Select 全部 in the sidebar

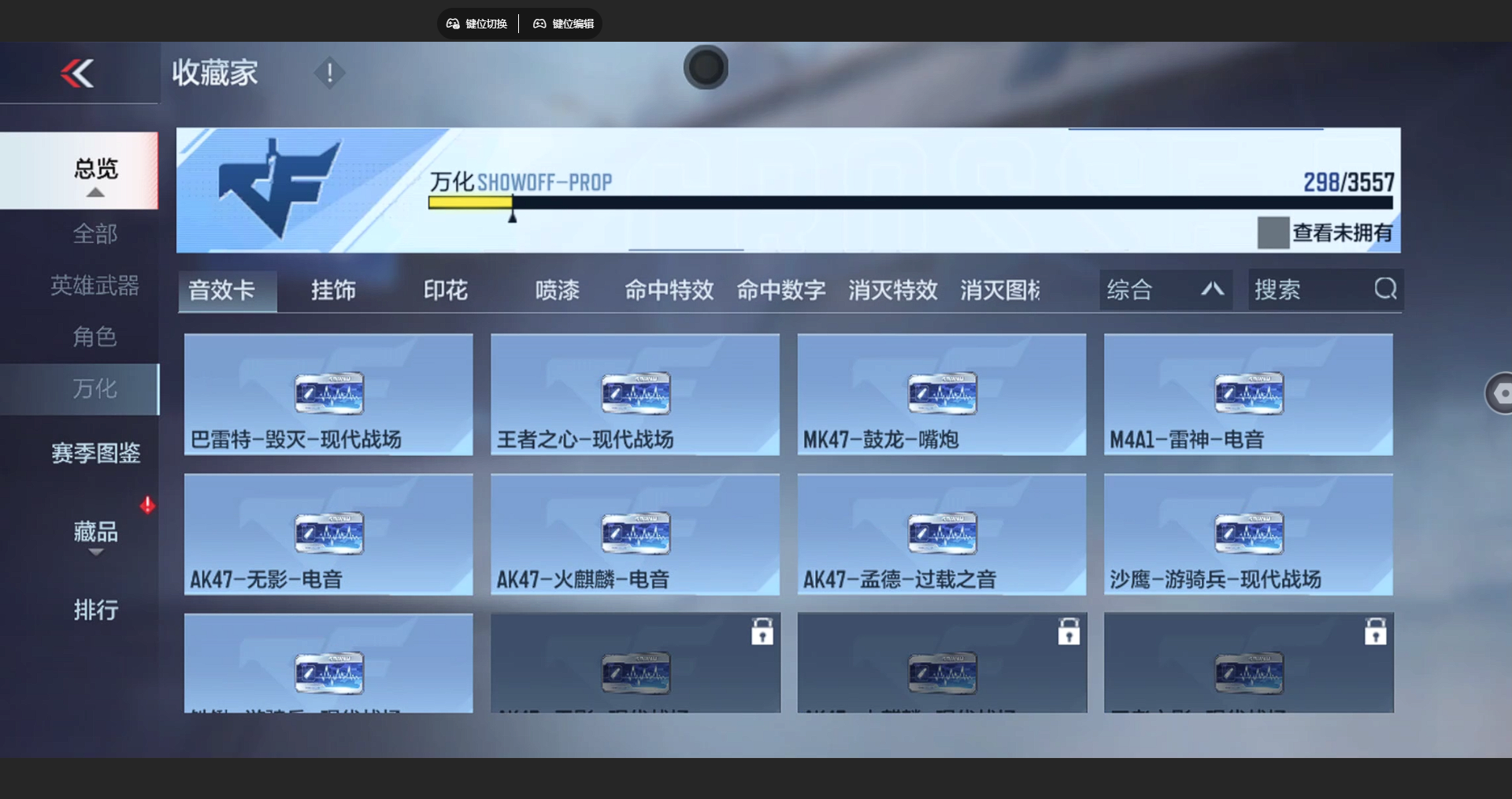pyautogui.click(x=95, y=234)
